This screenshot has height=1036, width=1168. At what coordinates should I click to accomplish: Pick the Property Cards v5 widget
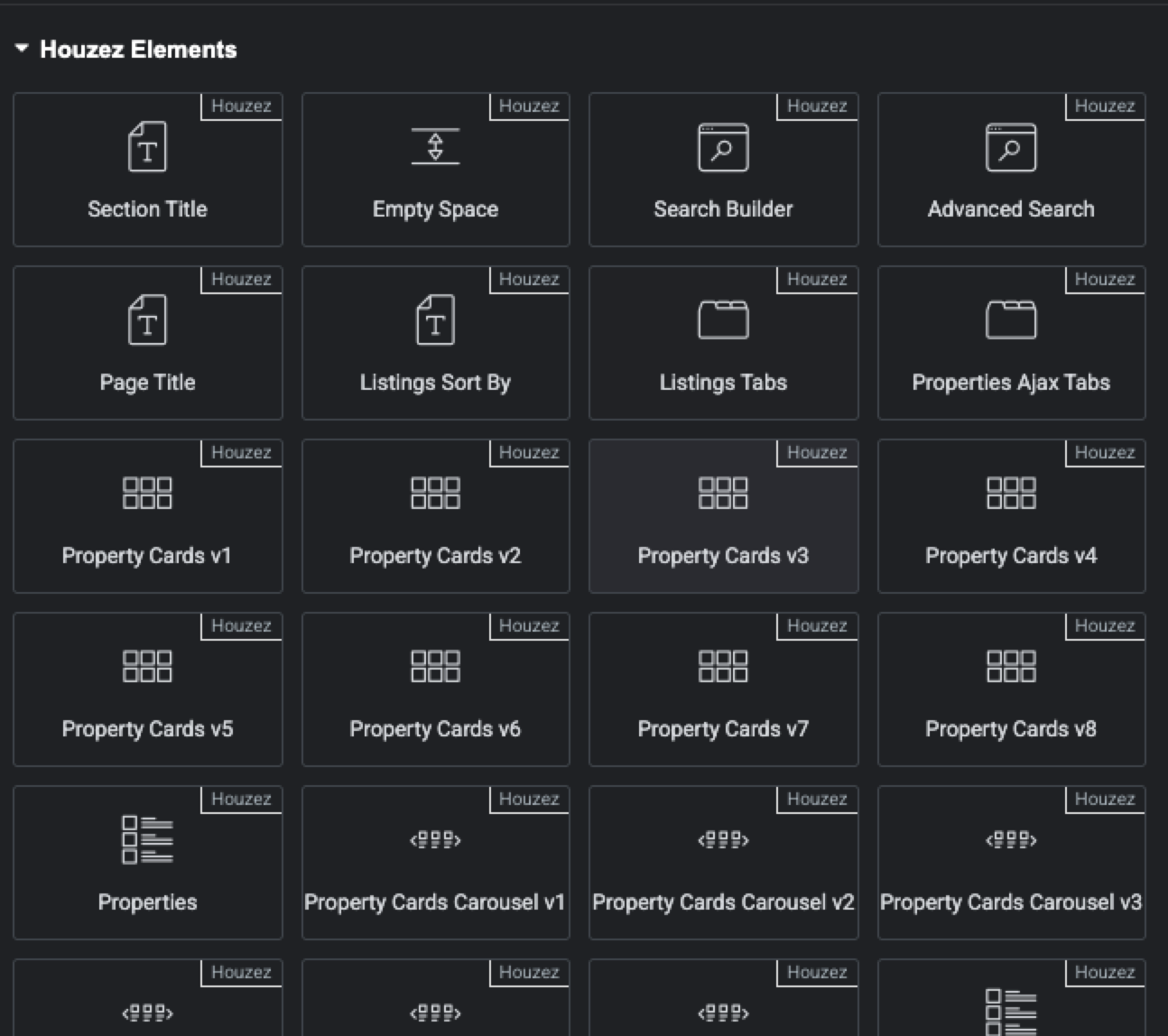(147, 689)
